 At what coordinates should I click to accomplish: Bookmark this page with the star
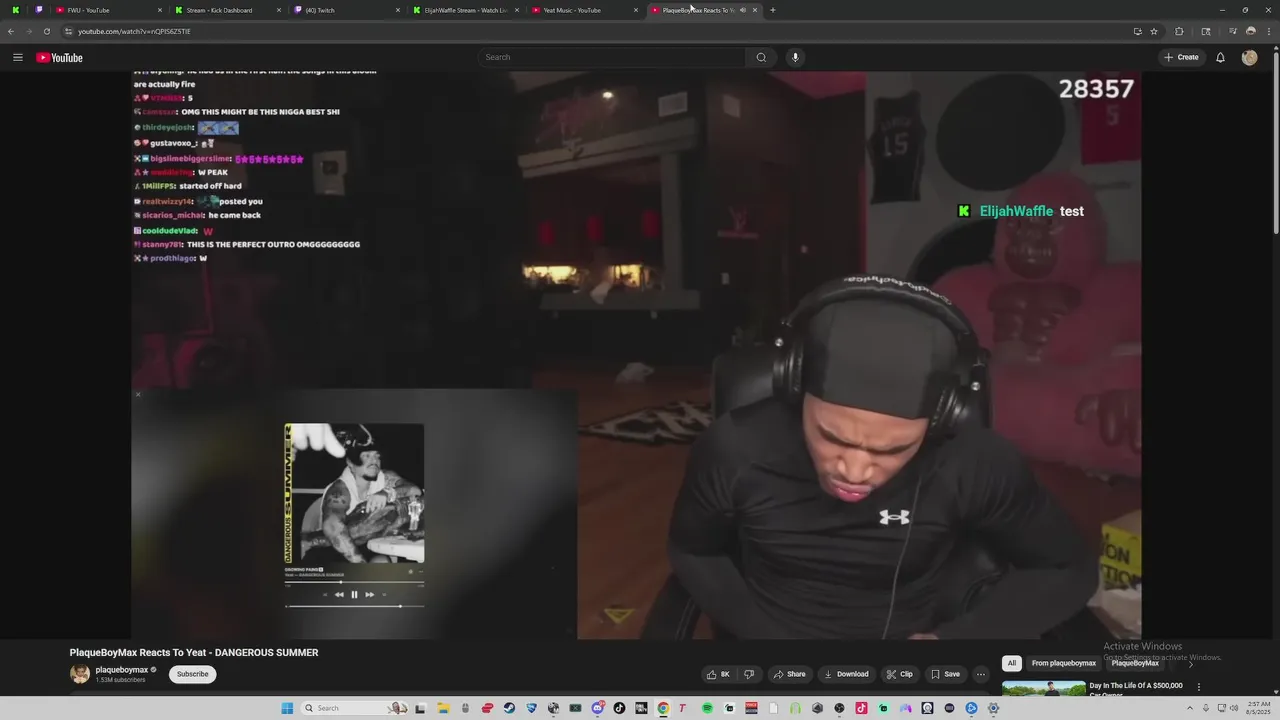(1154, 31)
